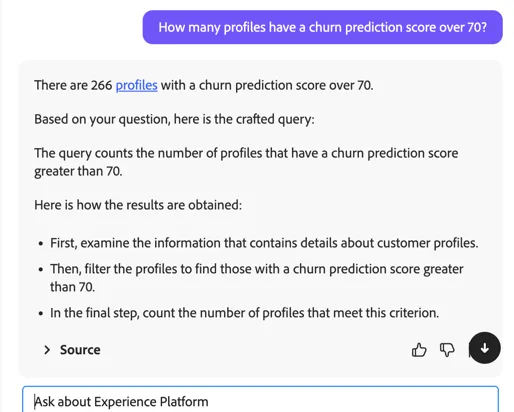Click 'Here is how the results are obtained'
514x412 pixels.
pos(138,205)
